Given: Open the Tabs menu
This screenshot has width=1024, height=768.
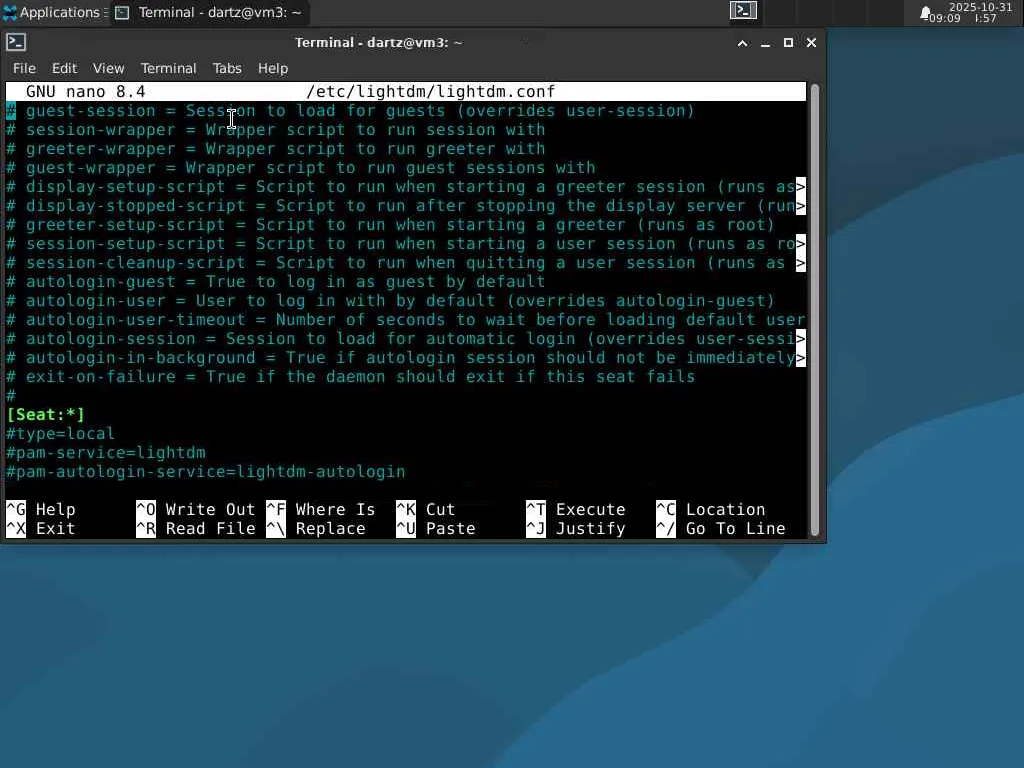Looking at the screenshot, I should point(227,68).
